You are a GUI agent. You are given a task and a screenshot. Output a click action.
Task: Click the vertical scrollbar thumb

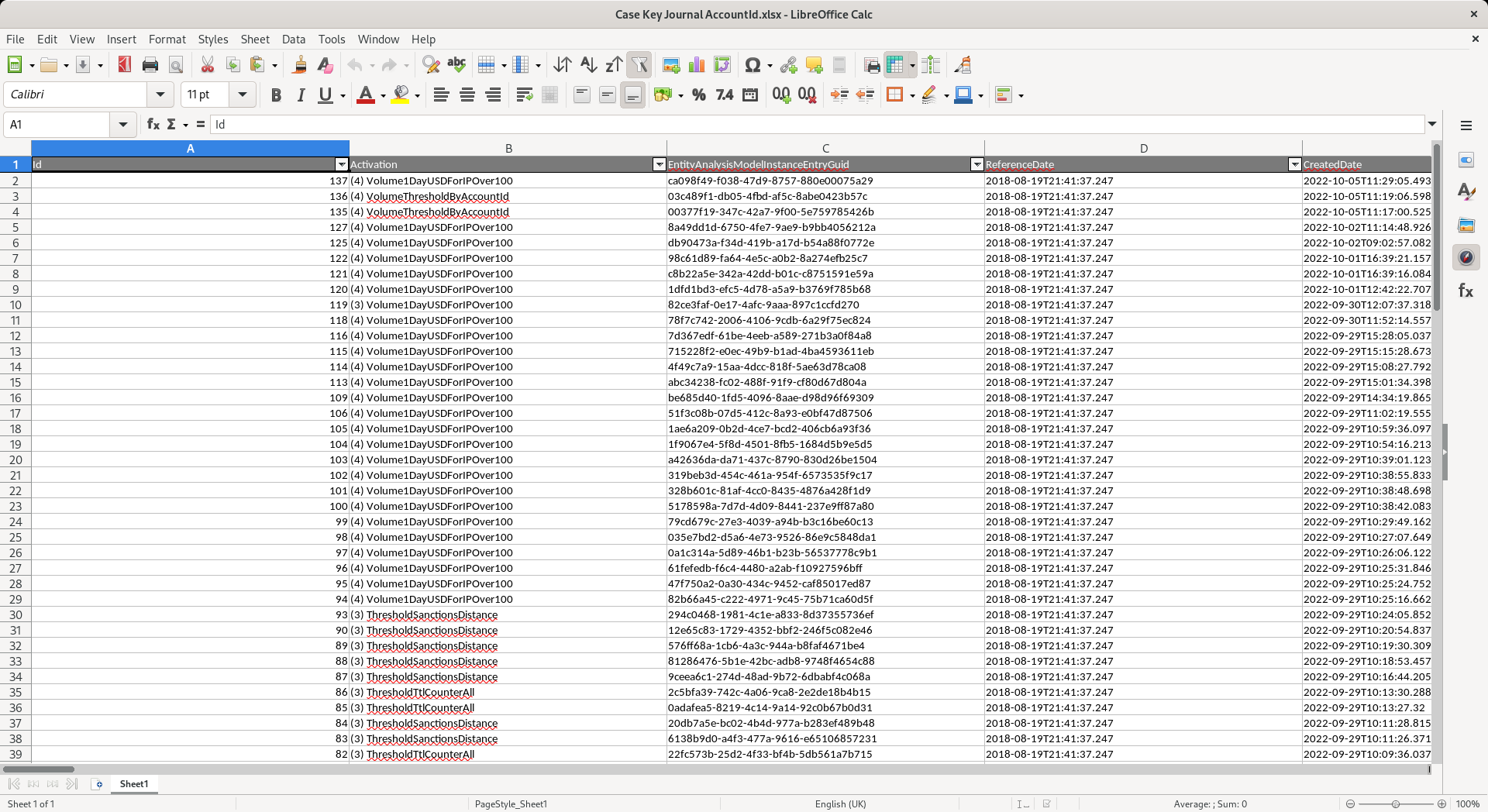(x=1438, y=229)
